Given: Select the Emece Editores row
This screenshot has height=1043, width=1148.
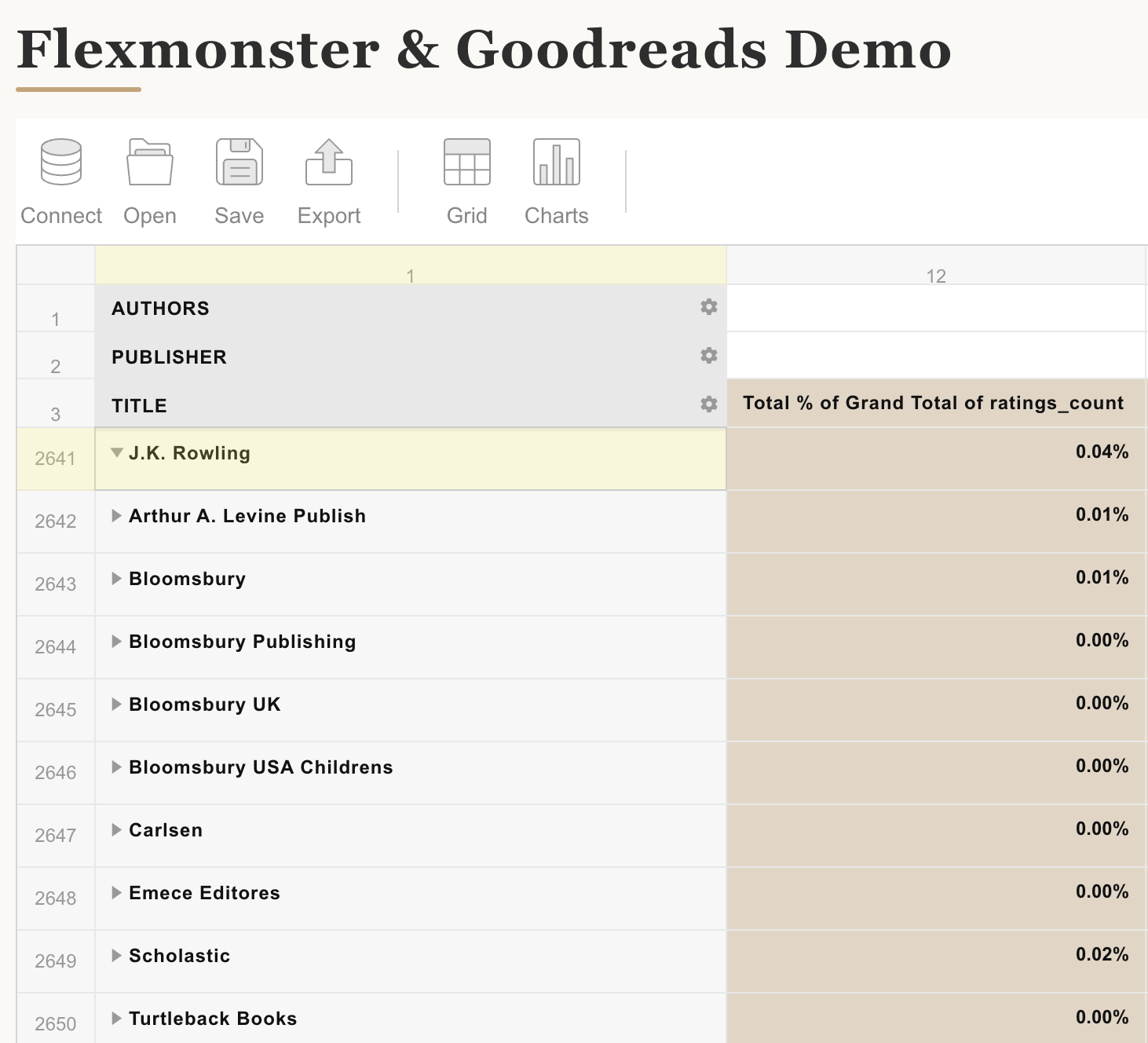Looking at the screenshot, I should pos(203,893).
